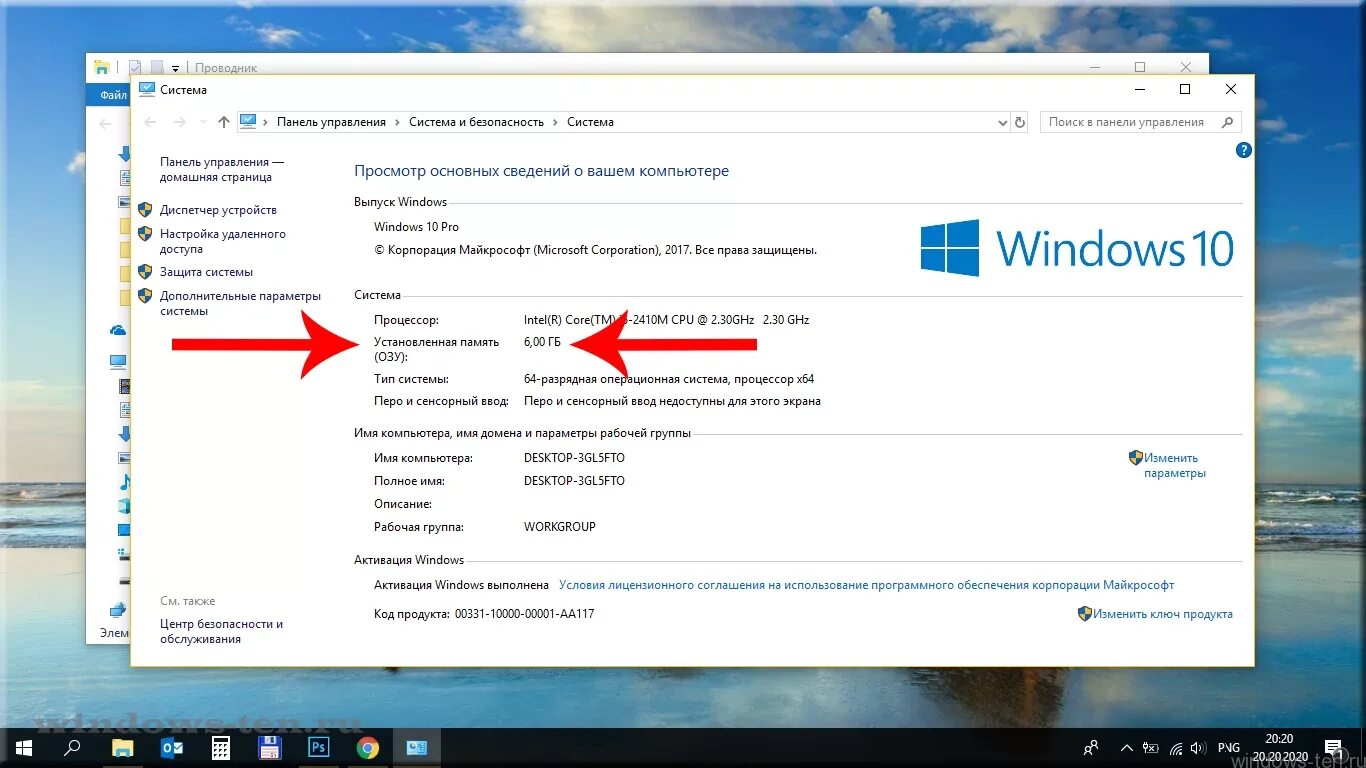Click product code 00331-10000-00001-AA117

[524, 614]
